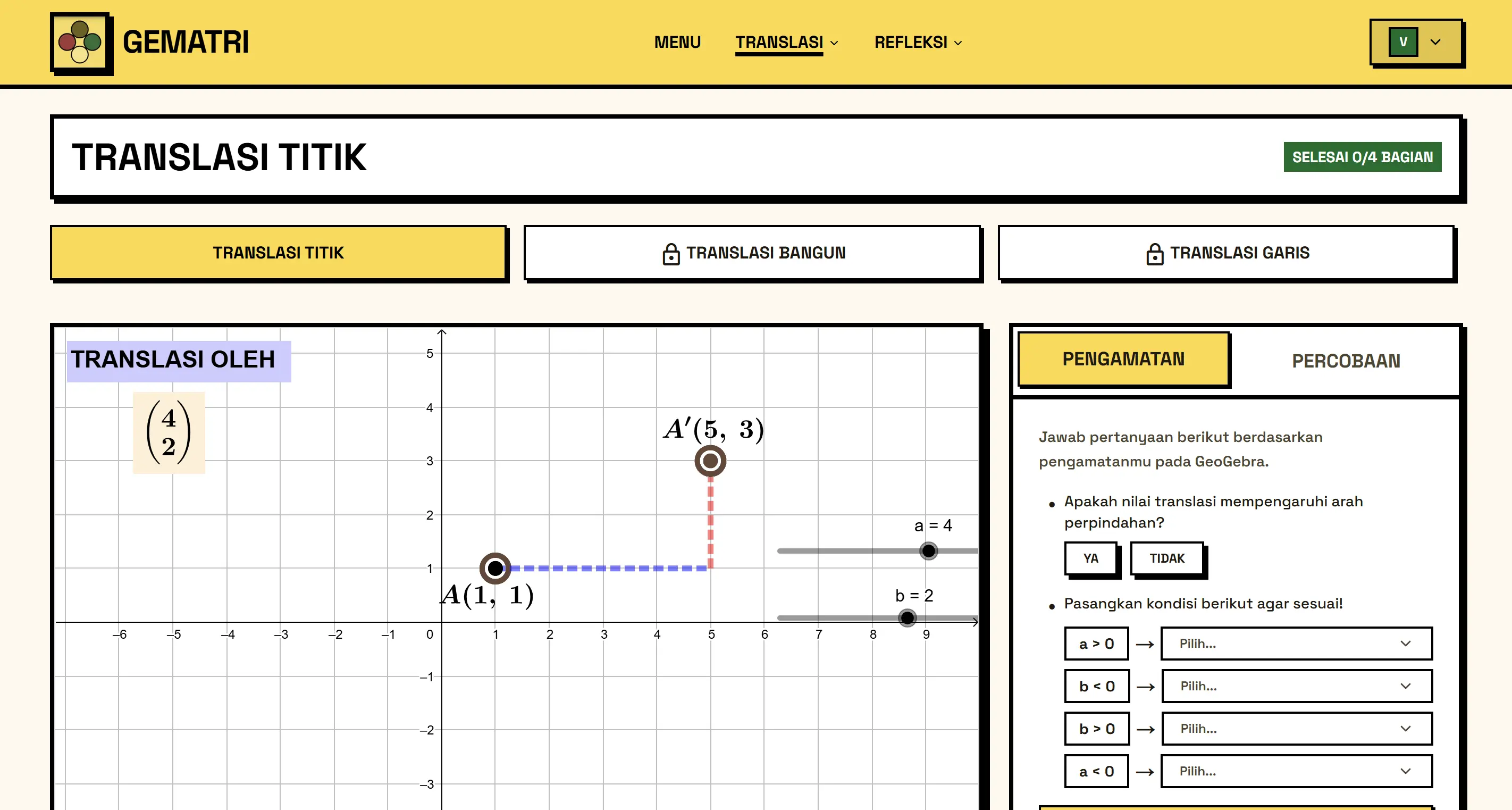This screenshot has width=1512, height=810.
Task: Open the Pilih dropdown for a > 0
Action: (1297, 644)
